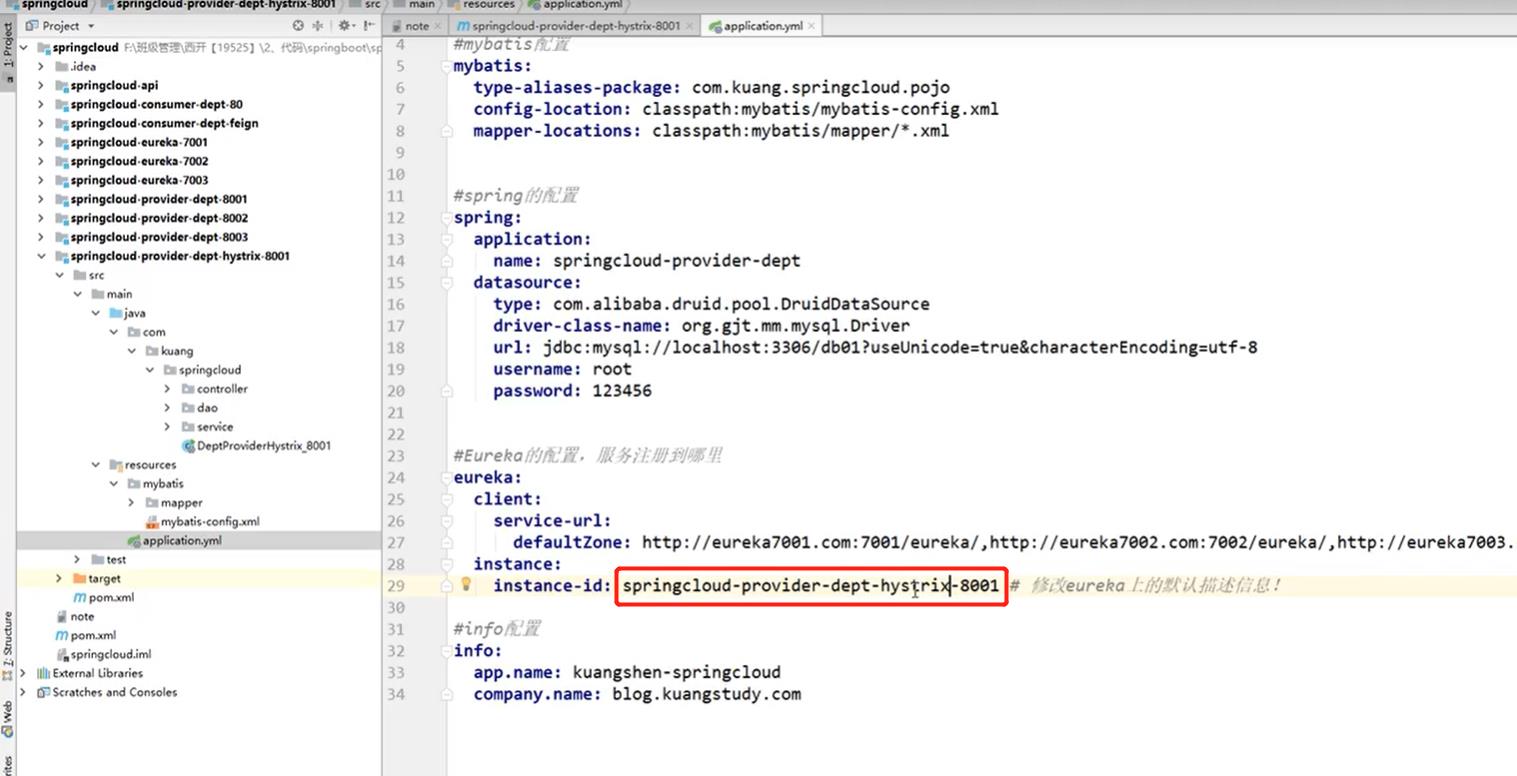
Task: Close the springcloud-provider-dept-hystrix-8001 tab
Action: coord(690,26)
